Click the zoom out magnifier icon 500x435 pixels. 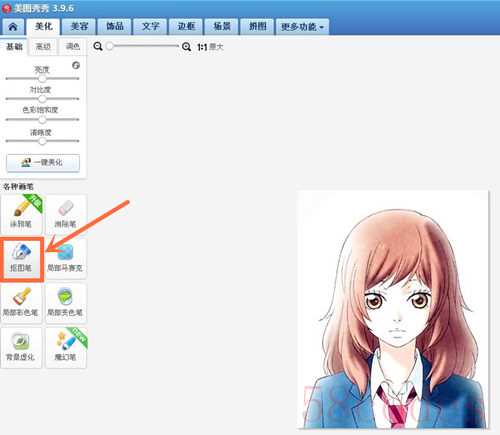98,46
